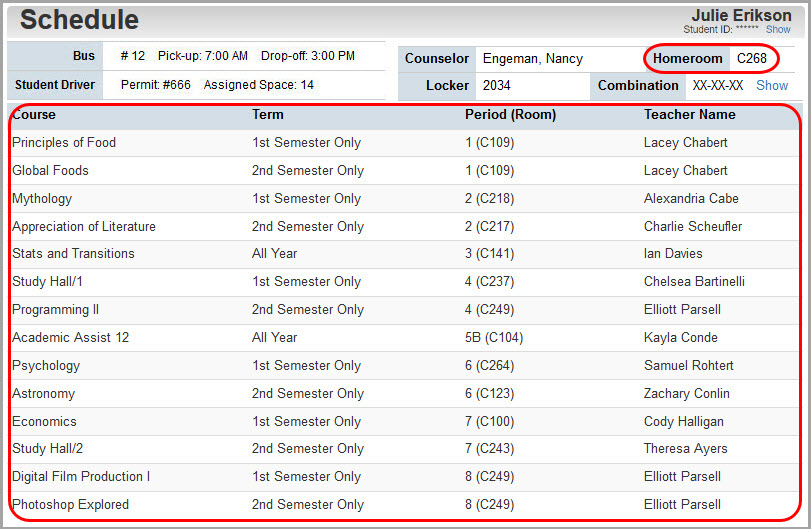Image resolution: width=811 pixels, height=529 pixels.
Task: Click the Period (Room) column header
Action: pyautogui.click(x=510, y=115)
